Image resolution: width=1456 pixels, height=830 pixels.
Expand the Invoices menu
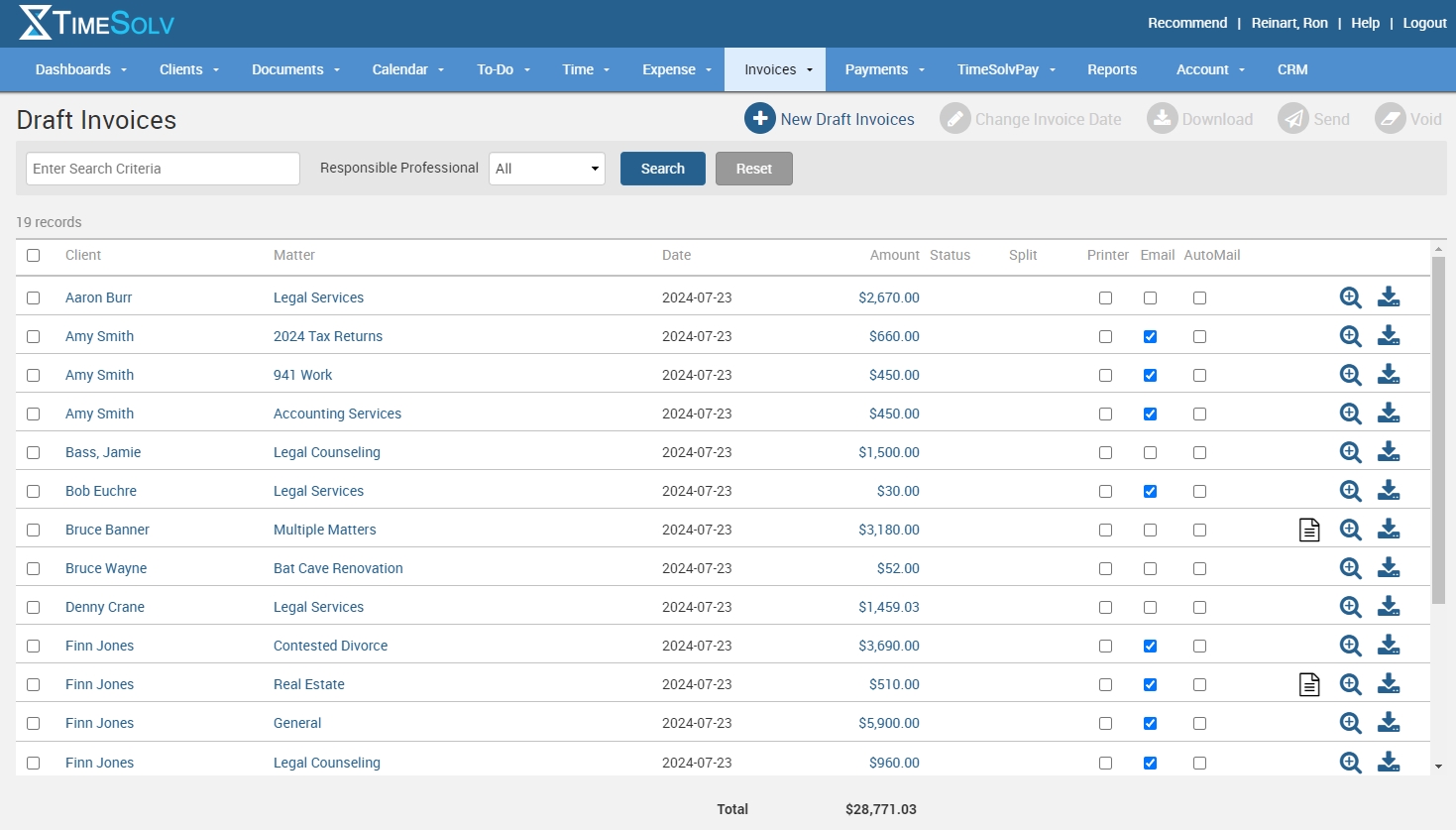(774, 69)
